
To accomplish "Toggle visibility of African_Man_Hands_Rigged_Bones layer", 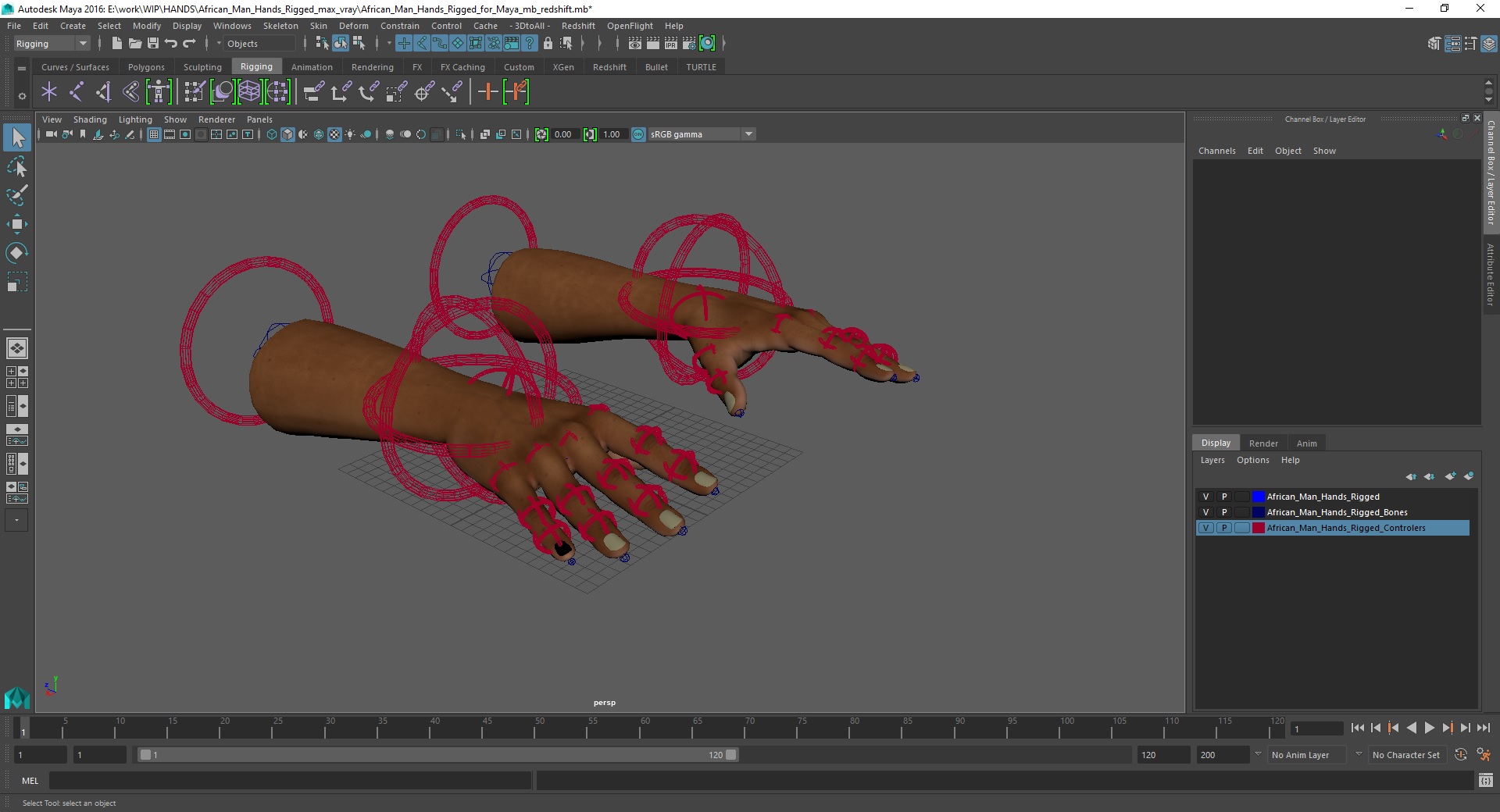I will pyautogui.click(x=1205, y=512).
